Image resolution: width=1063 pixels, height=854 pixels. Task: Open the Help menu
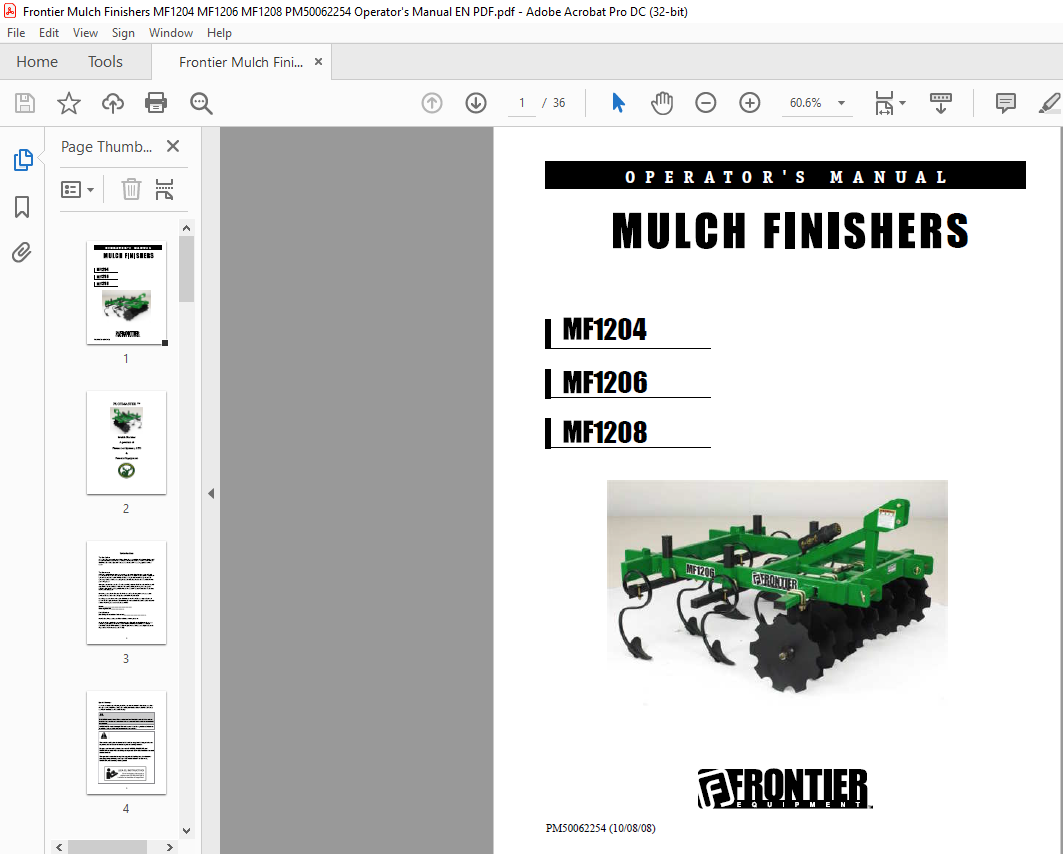pos(219,33)
